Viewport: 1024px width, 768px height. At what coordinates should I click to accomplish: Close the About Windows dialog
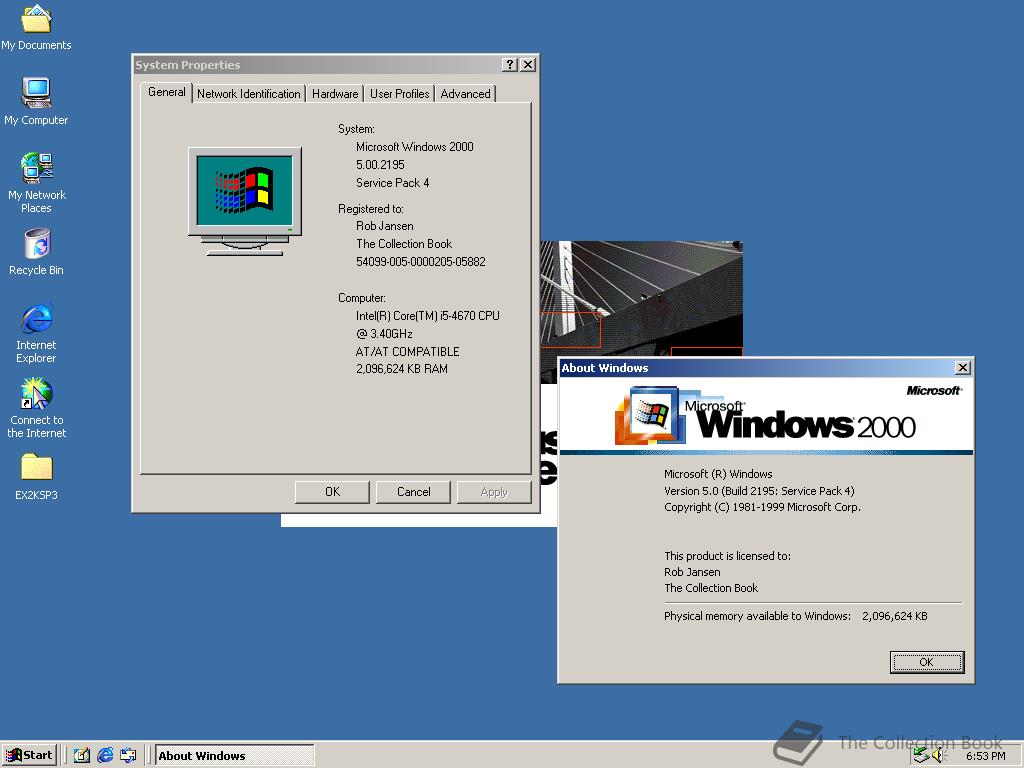point(963,368)
